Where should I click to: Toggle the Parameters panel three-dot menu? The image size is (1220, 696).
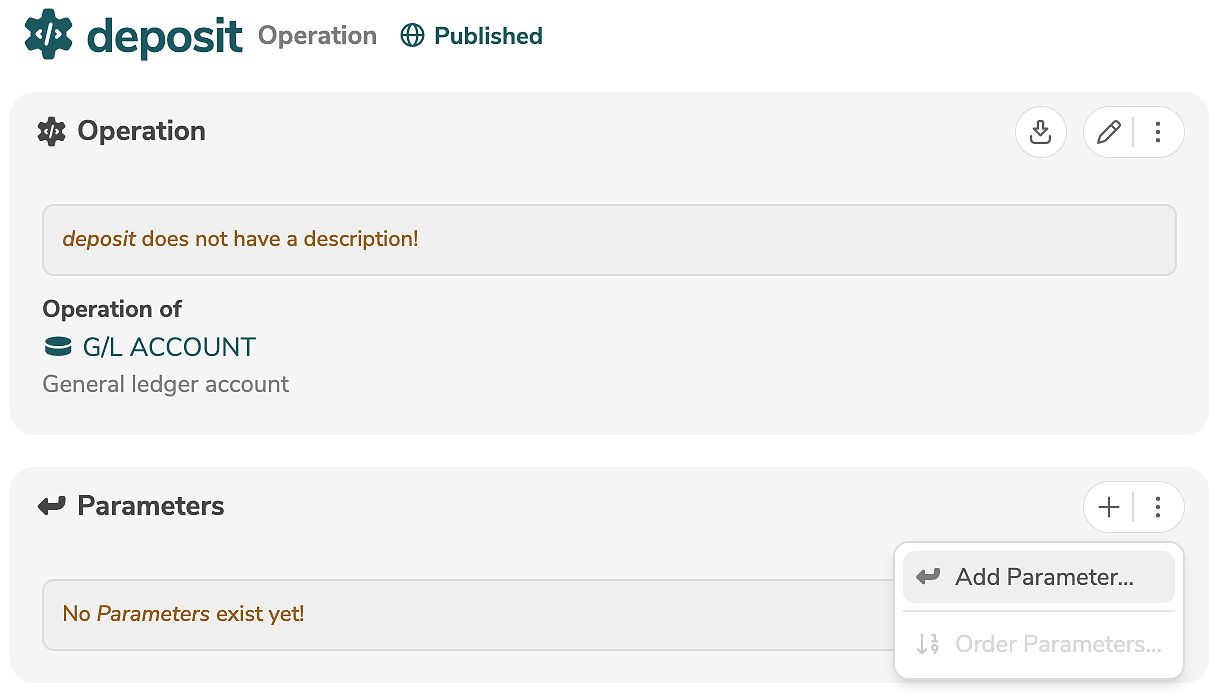(x=1158, y=507)
